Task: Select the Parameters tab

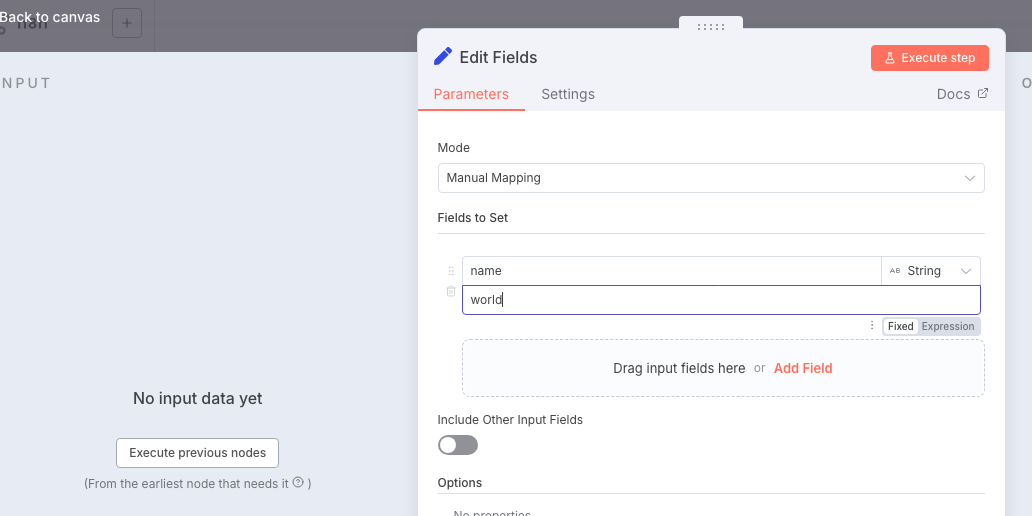Action: point(471,94)
